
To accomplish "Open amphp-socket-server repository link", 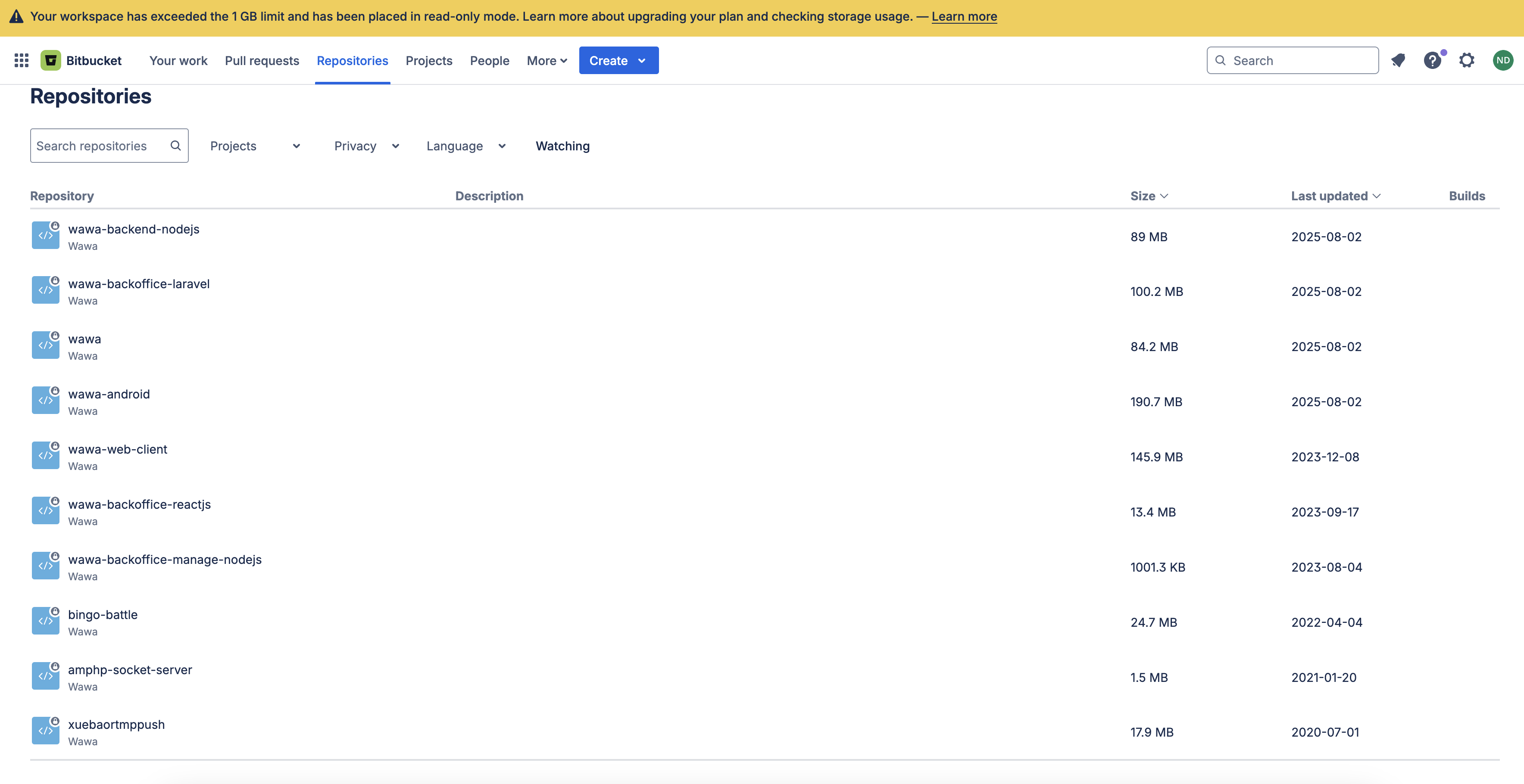I will click(x=130, y=669).
